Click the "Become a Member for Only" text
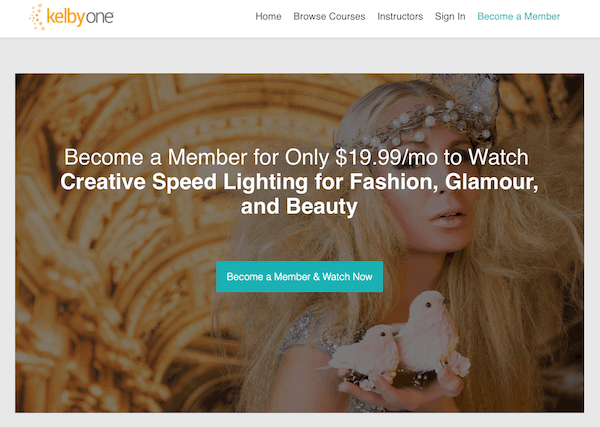Image resolution: width=600 pixels, height=427 pixels. [x=196, y=157]
